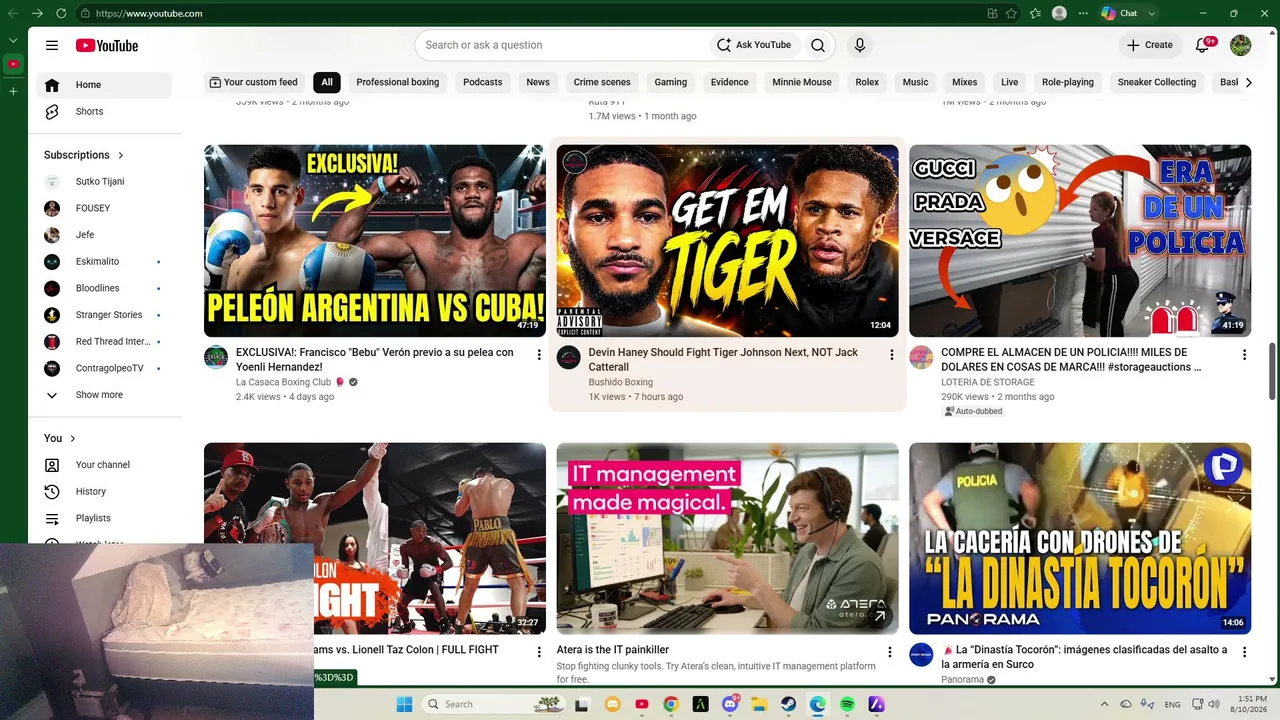
Task: Open the account avatar menu
Action: [x=1240, y=45]
